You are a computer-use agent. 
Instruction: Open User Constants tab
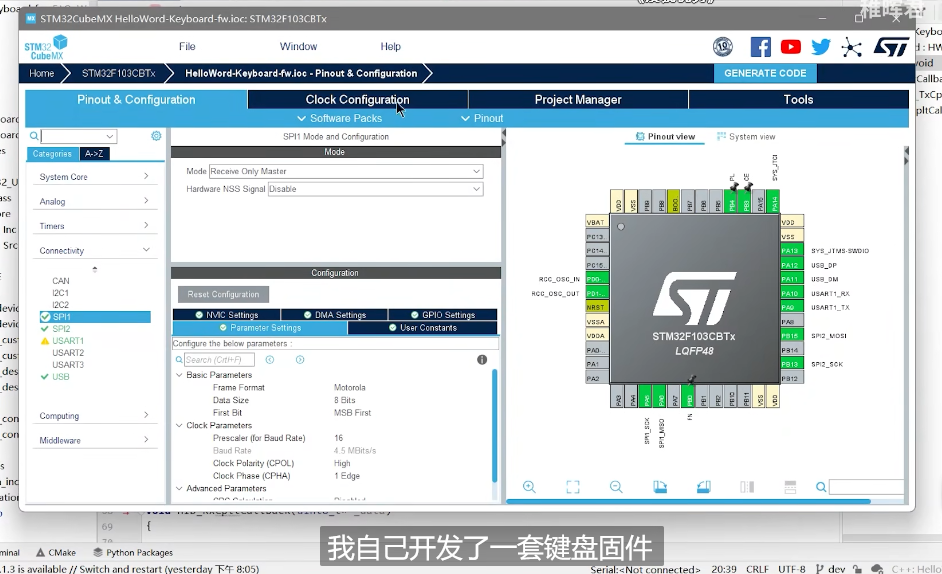(422, 328)
